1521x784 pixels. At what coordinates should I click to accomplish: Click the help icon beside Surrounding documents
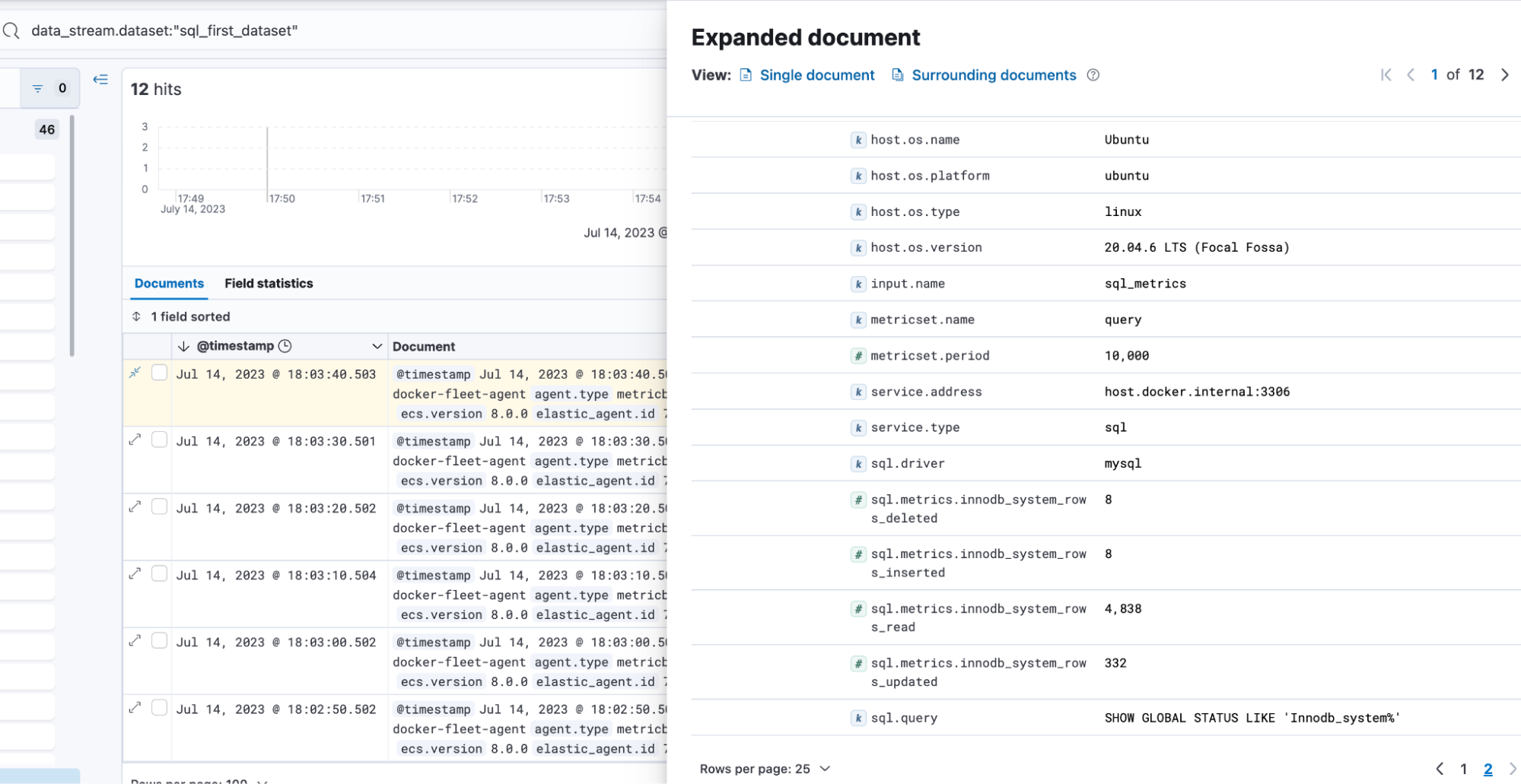[1093, 75]
